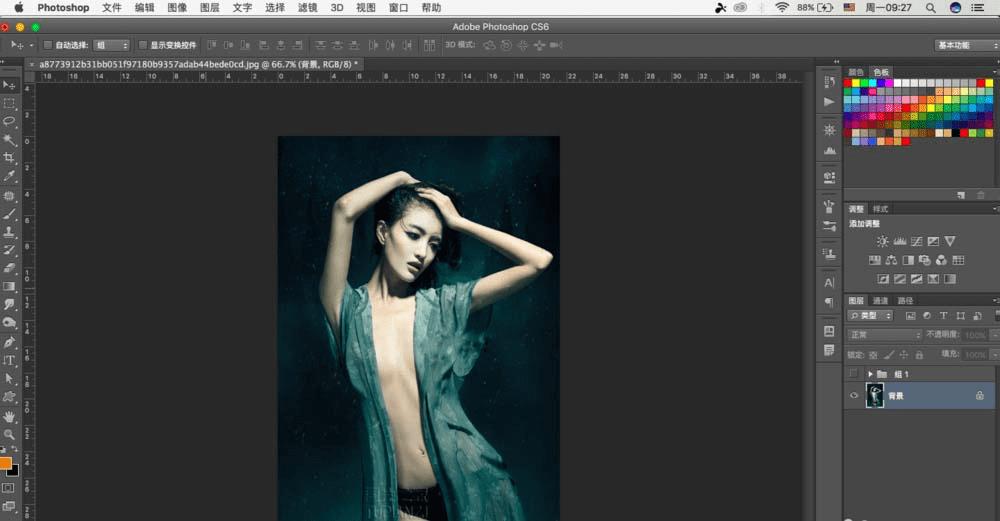The width and height of the screenshot is (1000, 521).
Task: Add a Brightness/Contrast adjustment
Action: click(882, 241)
